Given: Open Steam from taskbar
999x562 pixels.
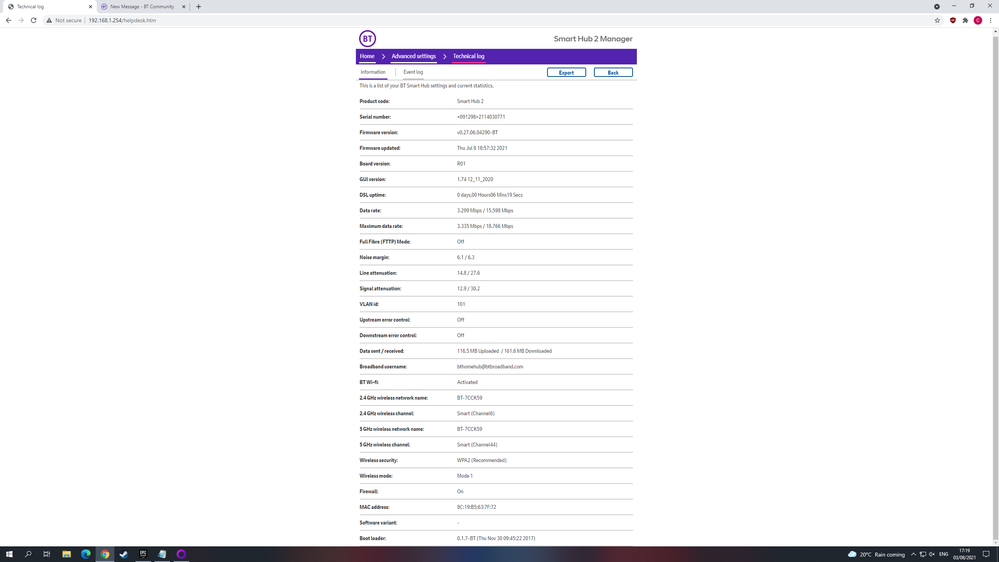Looking at the screenshot, I should pos(124,554).
